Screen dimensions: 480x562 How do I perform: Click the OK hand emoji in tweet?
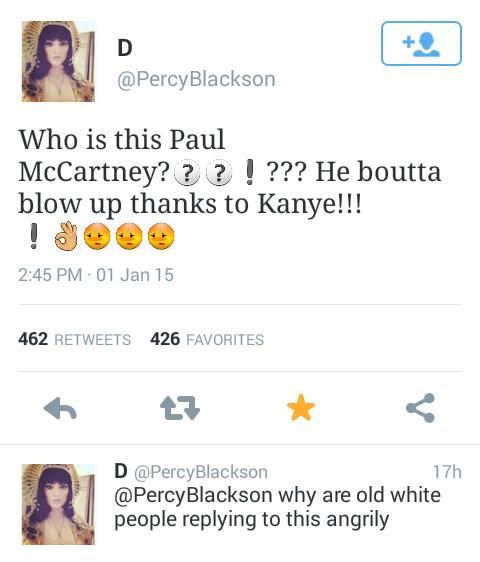66,236
